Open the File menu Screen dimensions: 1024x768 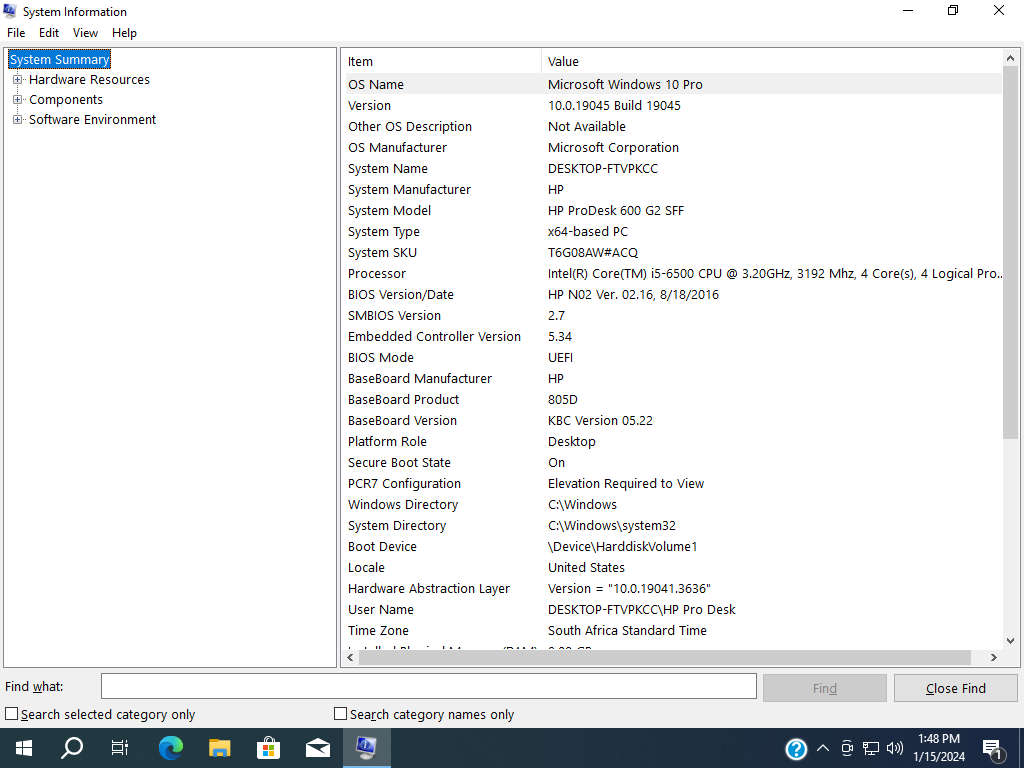pyautogui.click(x=16, y=33)
